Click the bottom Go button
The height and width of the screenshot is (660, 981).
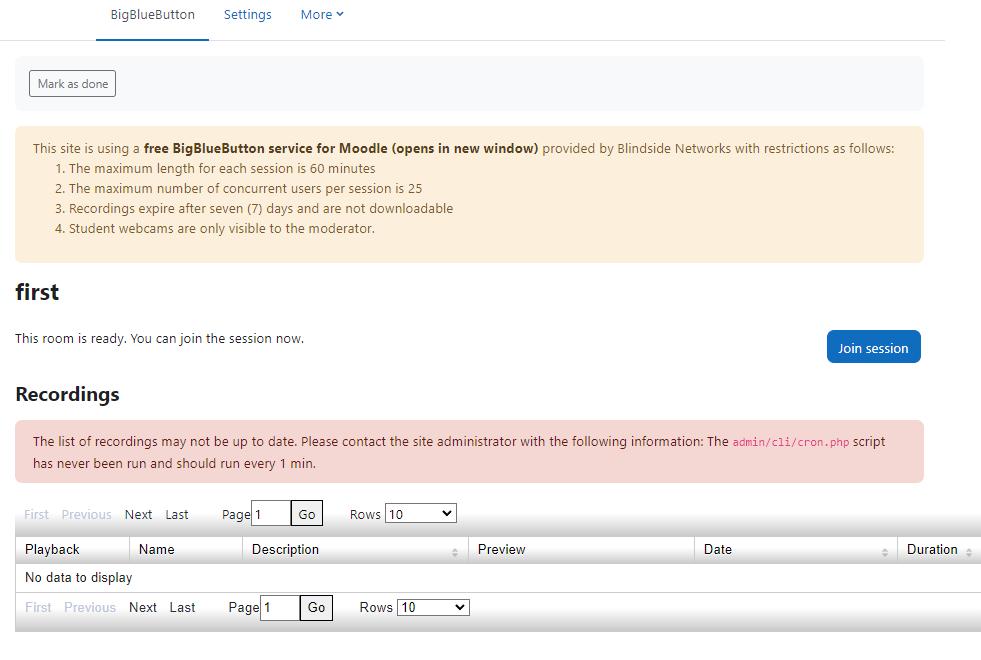316,608
